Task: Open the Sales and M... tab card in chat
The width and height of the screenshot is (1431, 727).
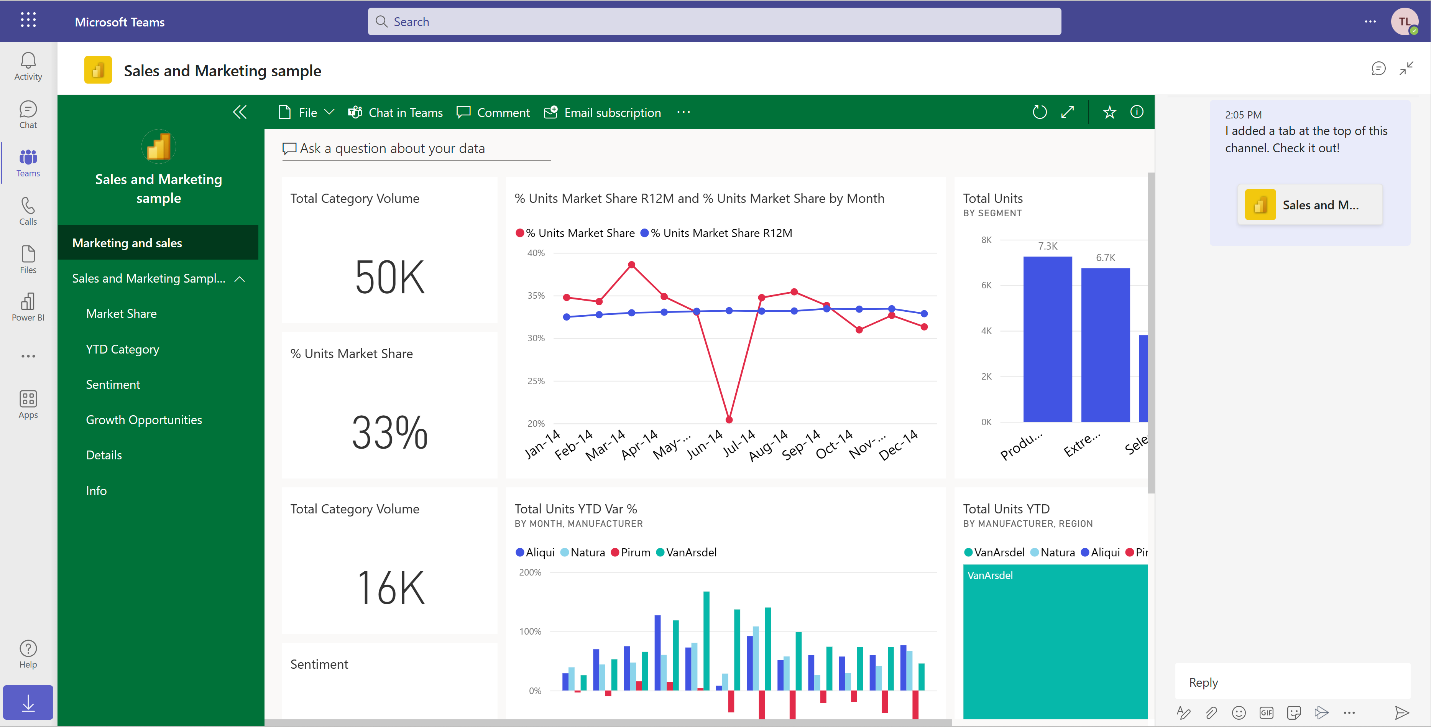Action: click(1310, 205)
